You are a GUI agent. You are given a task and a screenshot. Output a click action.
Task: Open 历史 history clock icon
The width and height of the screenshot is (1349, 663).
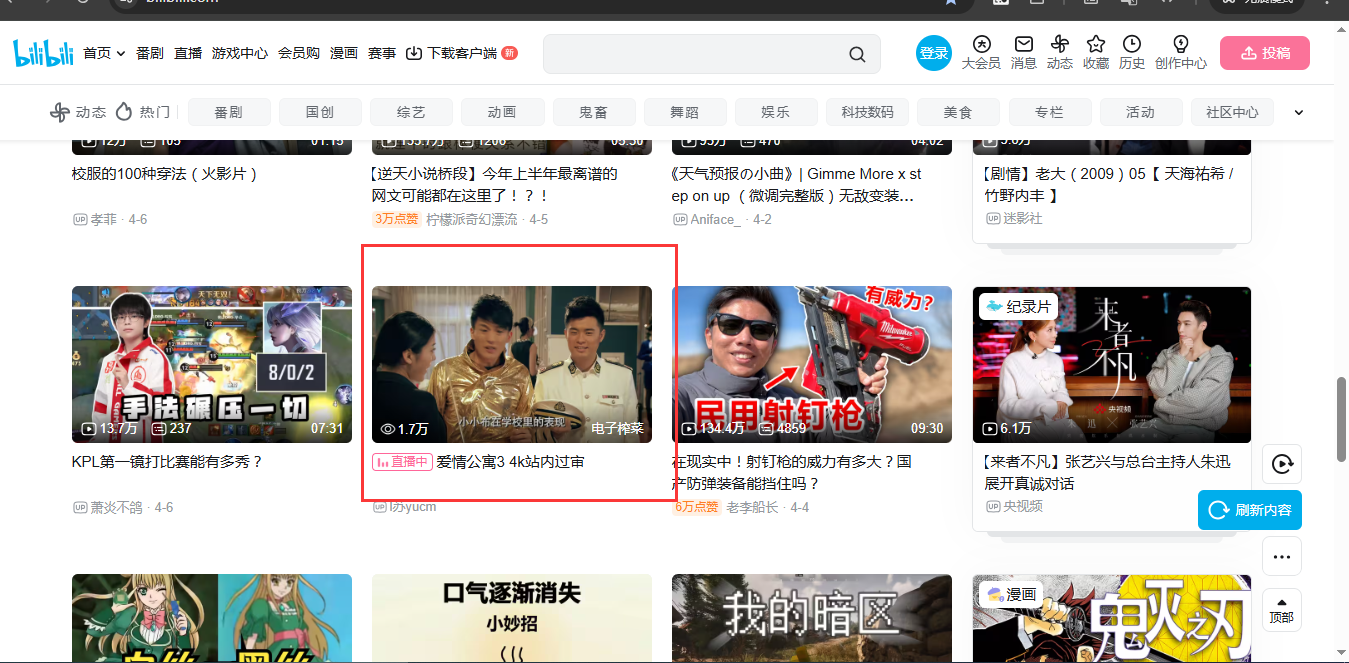pos(1132,44)
